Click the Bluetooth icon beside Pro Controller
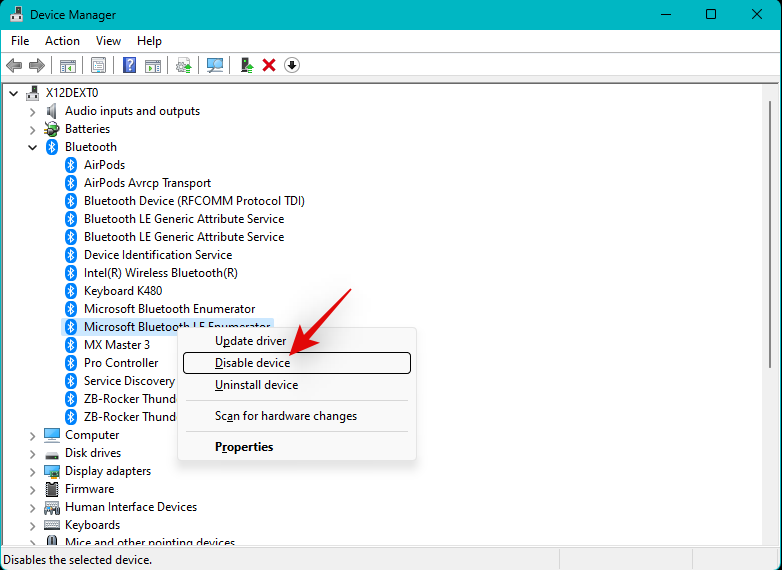 point(71,363)
